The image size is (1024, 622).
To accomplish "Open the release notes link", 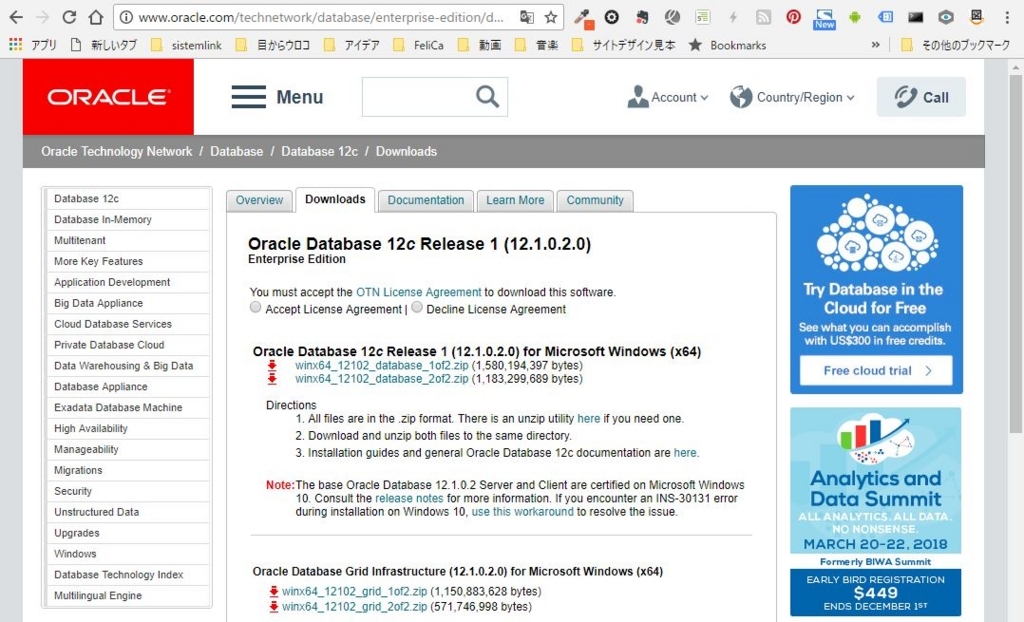I will pos(409,499).
